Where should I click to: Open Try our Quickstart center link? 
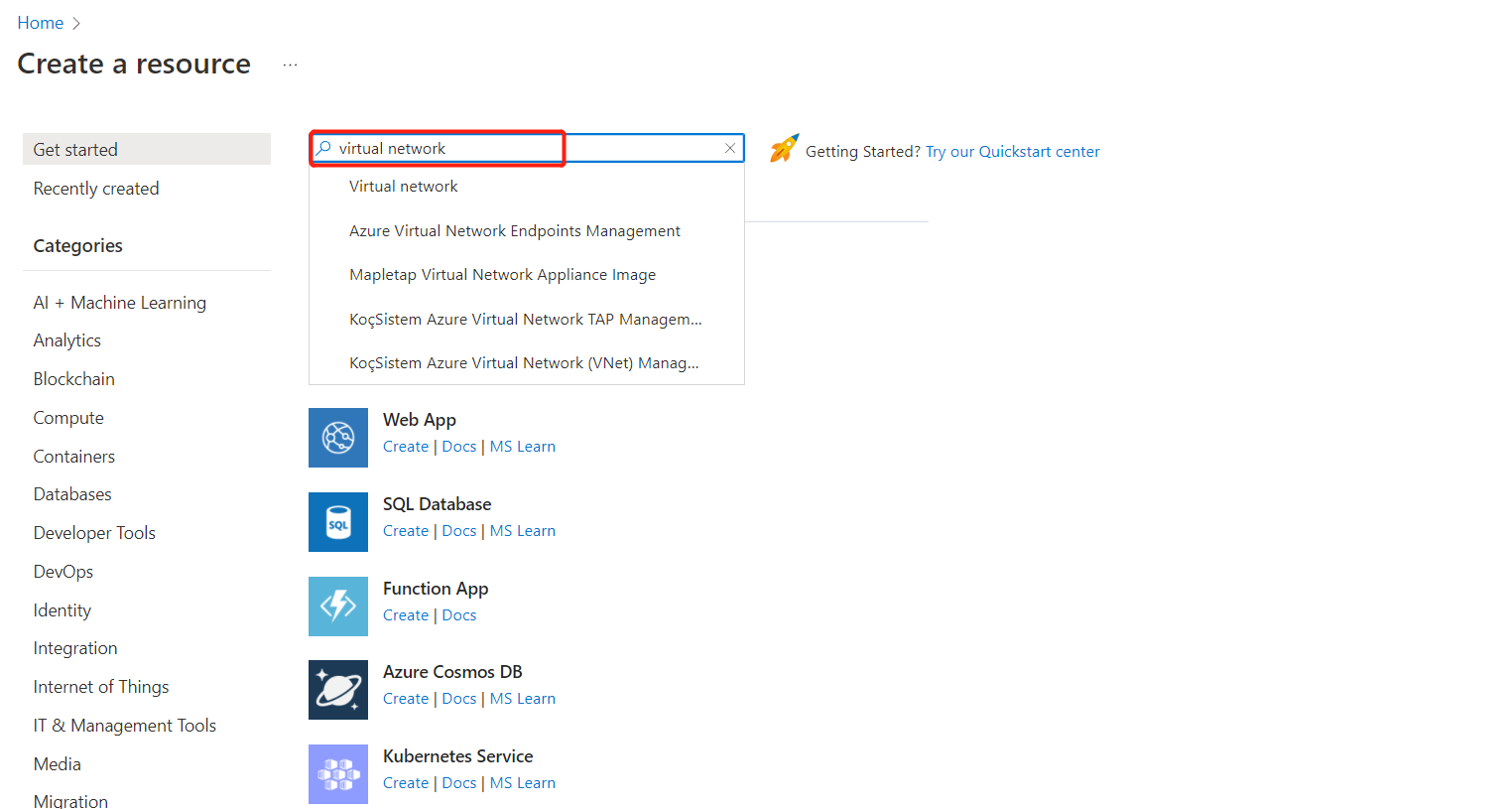(x=1013, y=152)
